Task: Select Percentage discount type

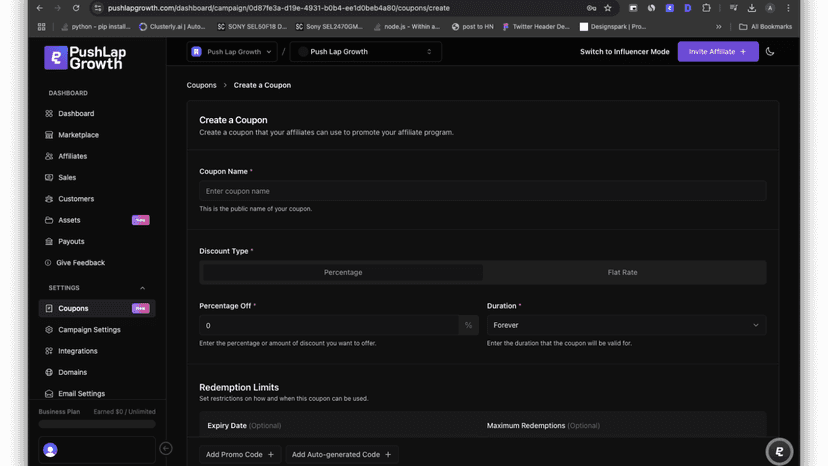Action: click(x=343, y=273)
